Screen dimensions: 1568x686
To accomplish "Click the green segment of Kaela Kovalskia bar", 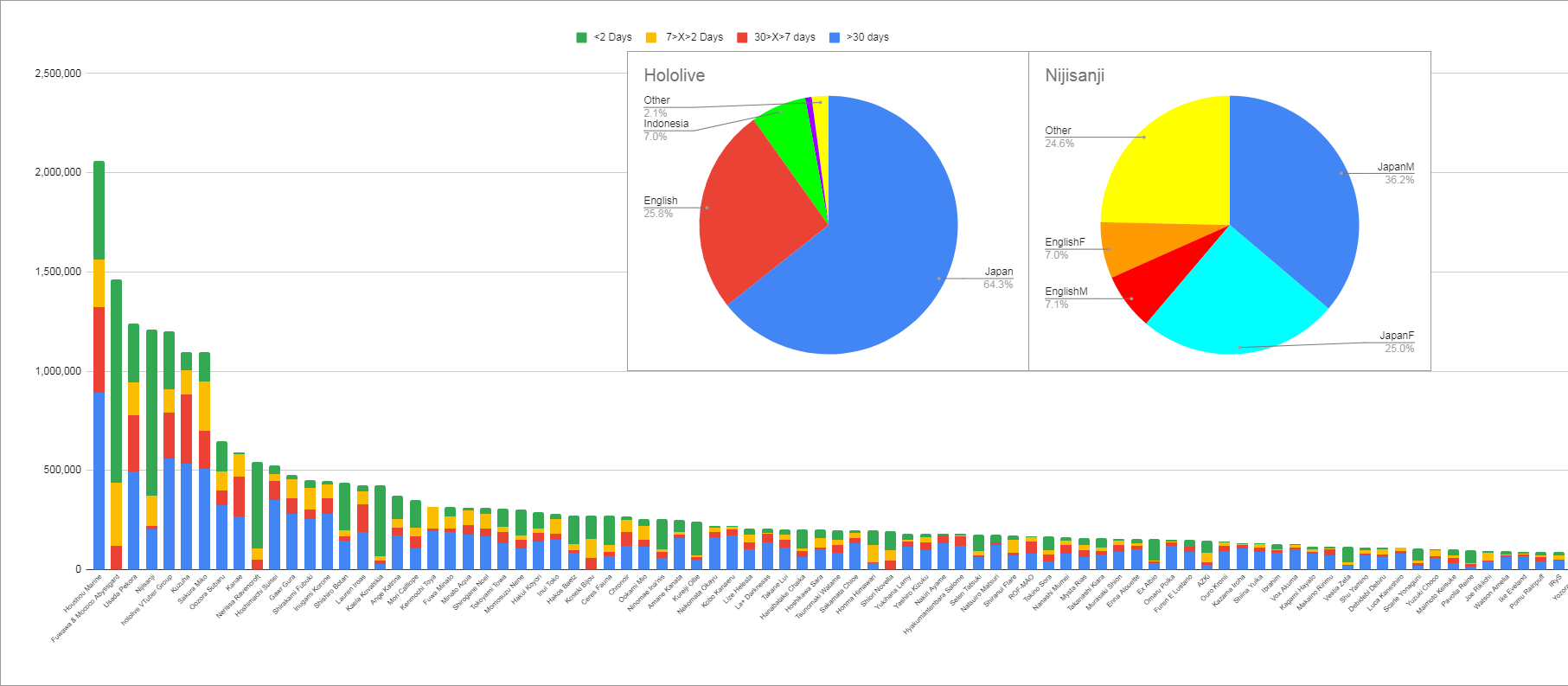I will (380, 521).
